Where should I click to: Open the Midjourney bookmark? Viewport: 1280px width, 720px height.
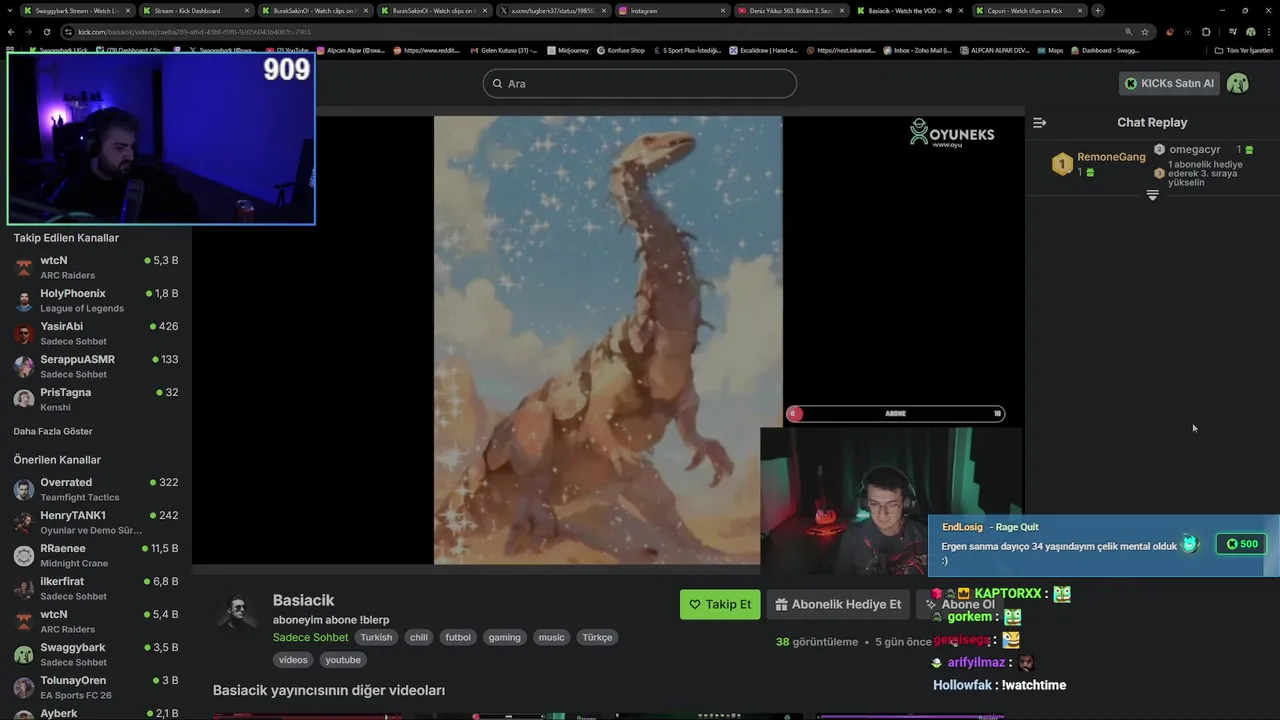tap(569, 50)
